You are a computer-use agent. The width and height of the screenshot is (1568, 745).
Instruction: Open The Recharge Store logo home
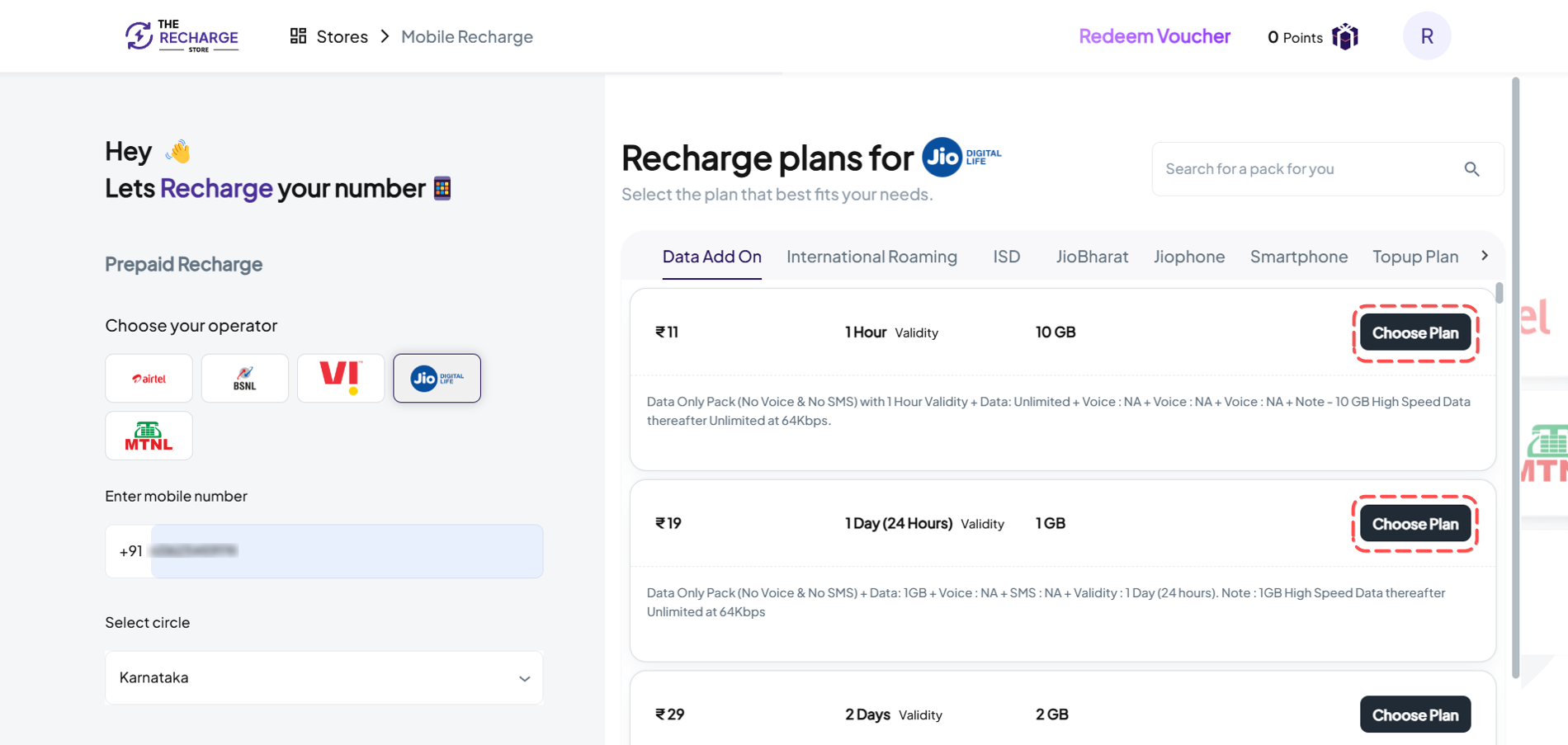coord(182,36)
